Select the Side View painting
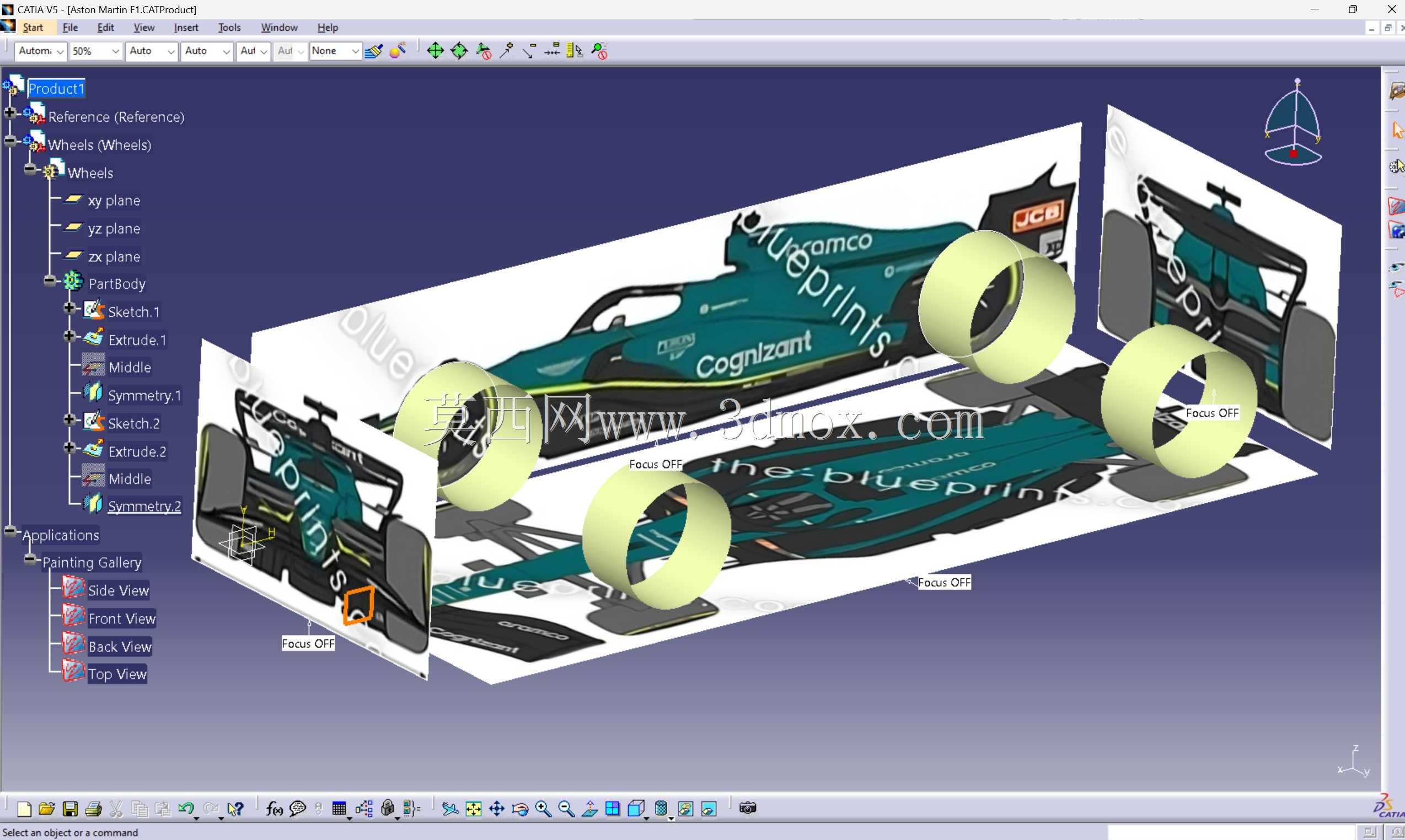1405x840 pixels. pyautogui.click(x=119, y=590)
